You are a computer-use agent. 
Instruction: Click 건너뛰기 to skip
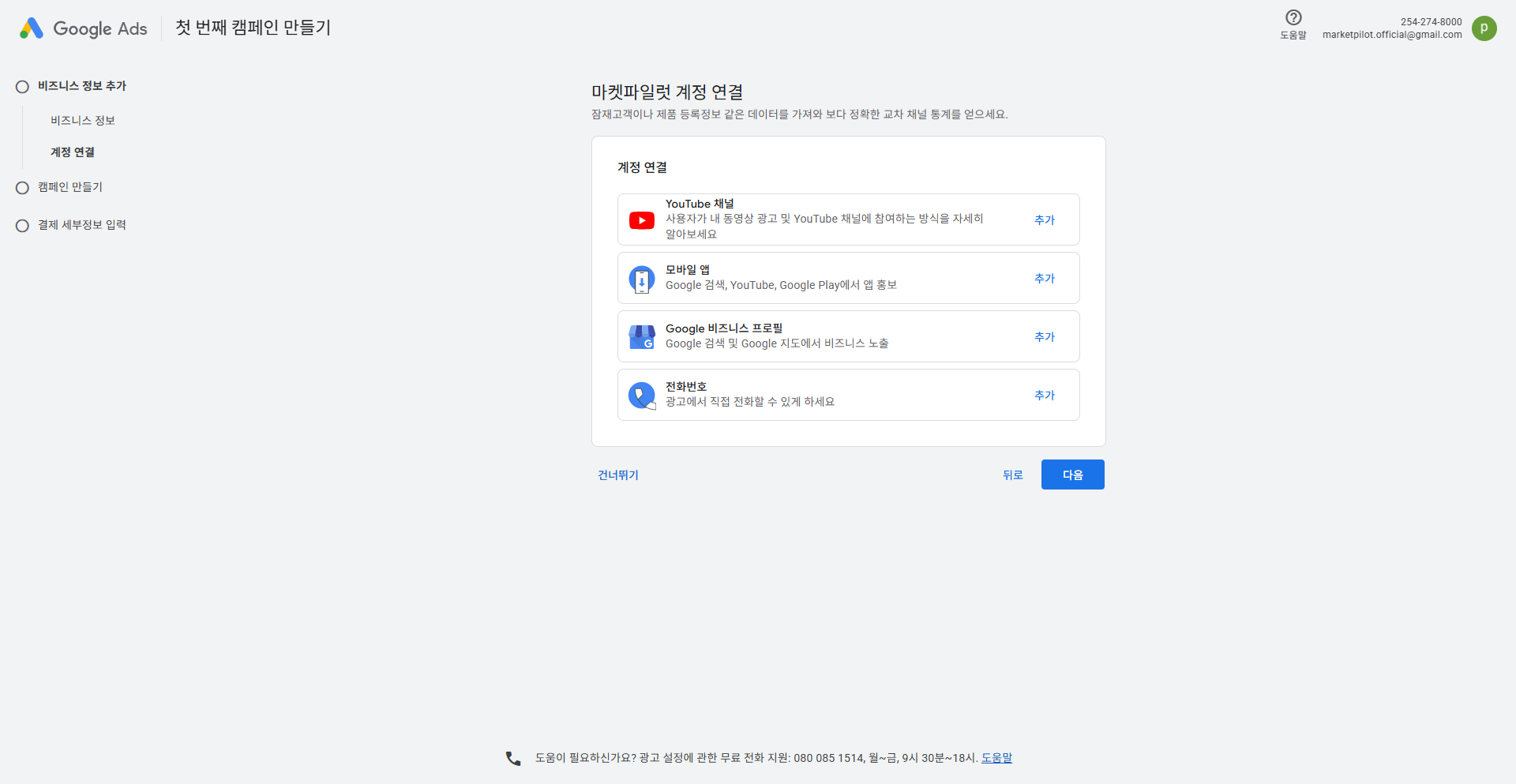pyautogui.click(x=618, y=475)
